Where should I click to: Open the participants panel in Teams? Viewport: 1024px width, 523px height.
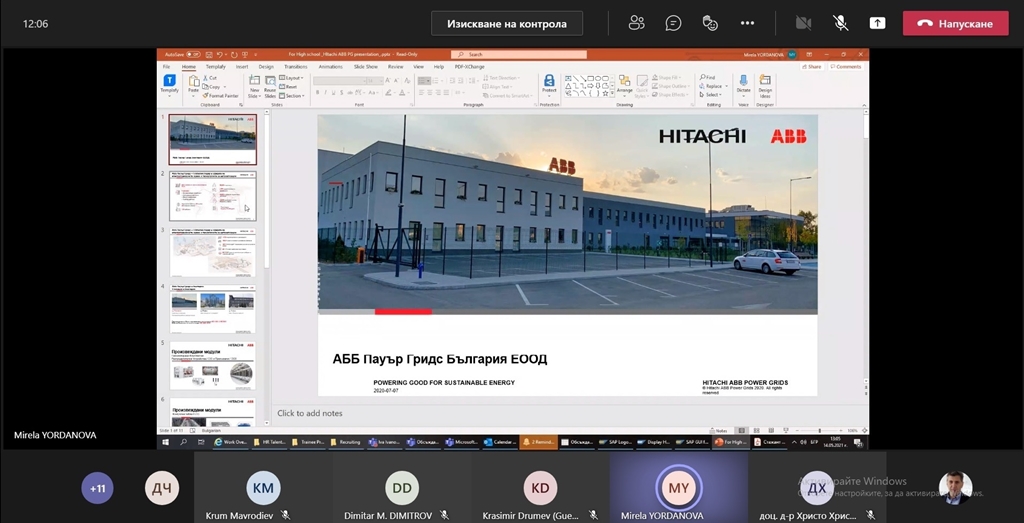(636, 23)
